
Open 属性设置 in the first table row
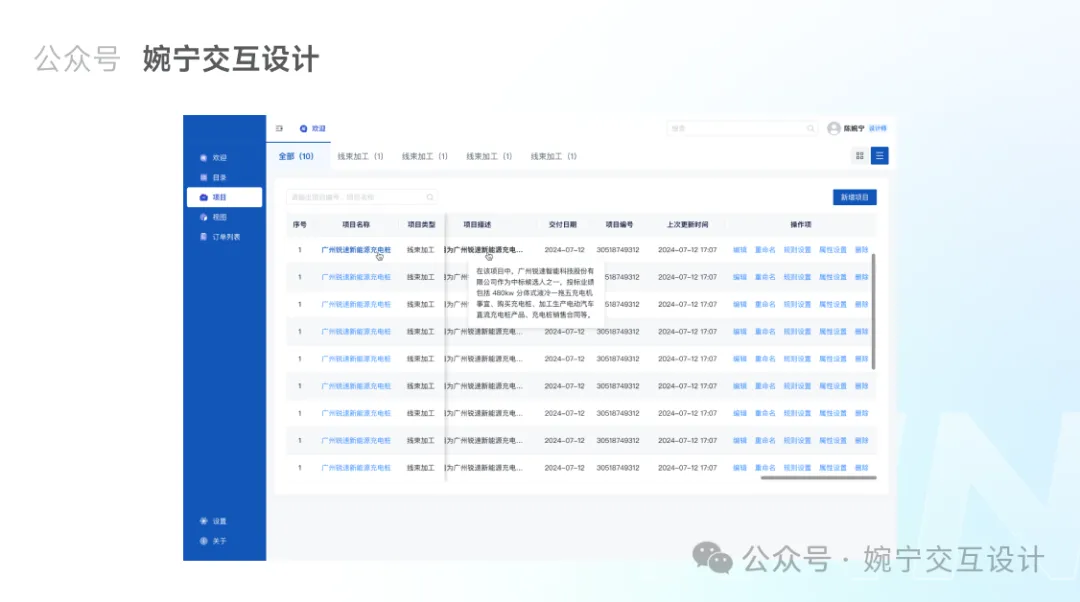(833, 250)
